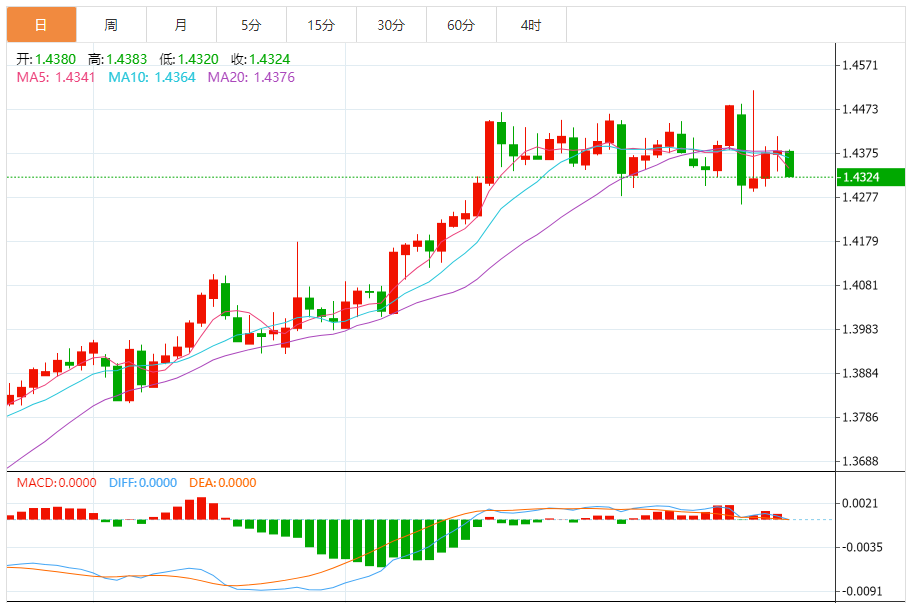The height and width of the screenshot is (603, 909).
Task: Click the 1.4571 price axis label
Action: [860, 65]
